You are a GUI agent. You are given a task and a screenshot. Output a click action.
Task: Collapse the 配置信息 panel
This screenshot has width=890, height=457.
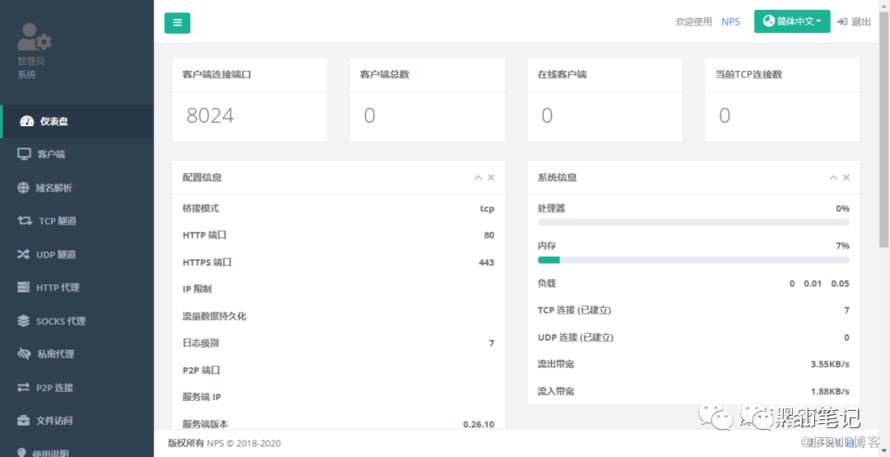tap(478, 178)
